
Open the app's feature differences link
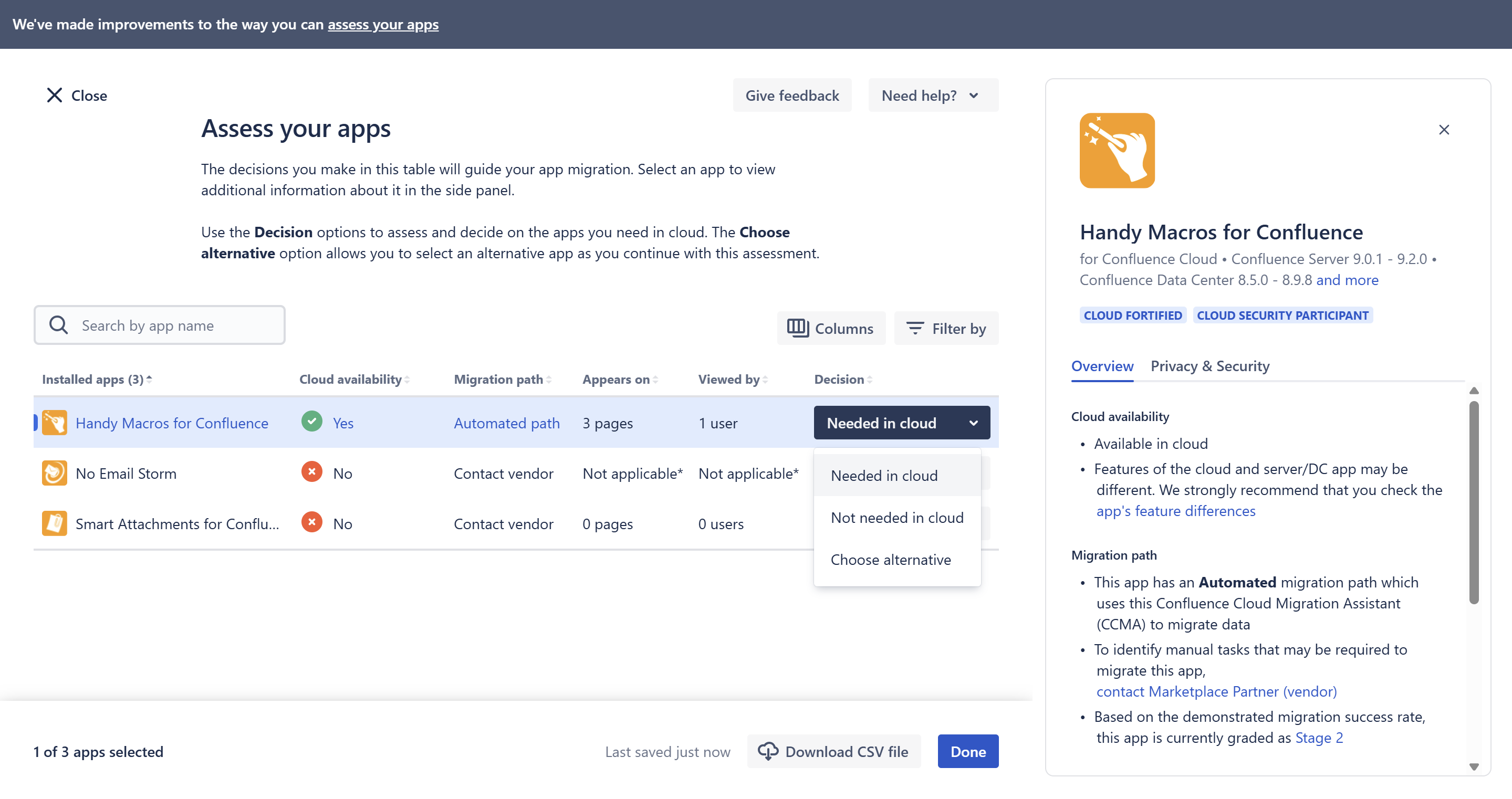pyautogui.click(x=1175, y=511)
